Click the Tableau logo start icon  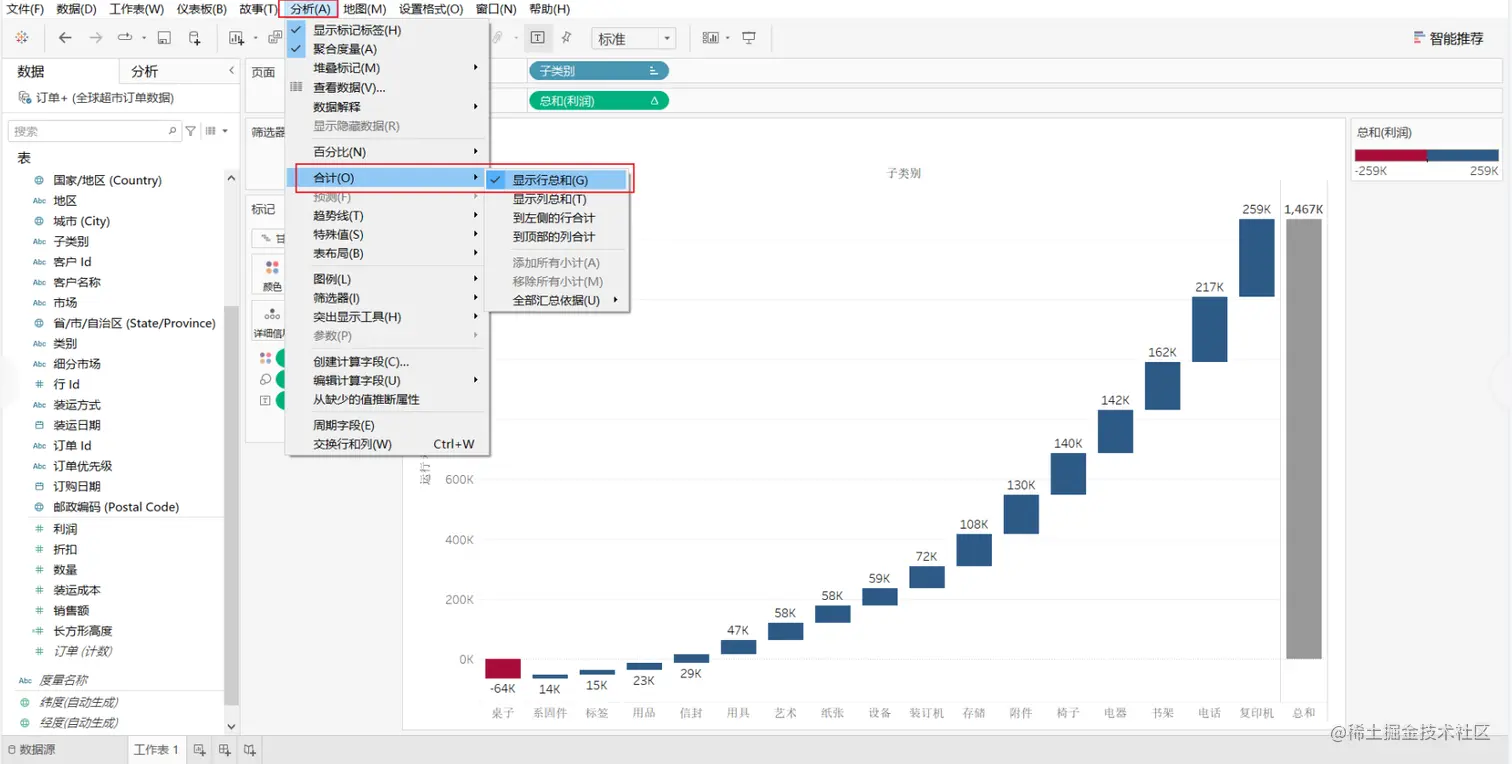[22, 38]
